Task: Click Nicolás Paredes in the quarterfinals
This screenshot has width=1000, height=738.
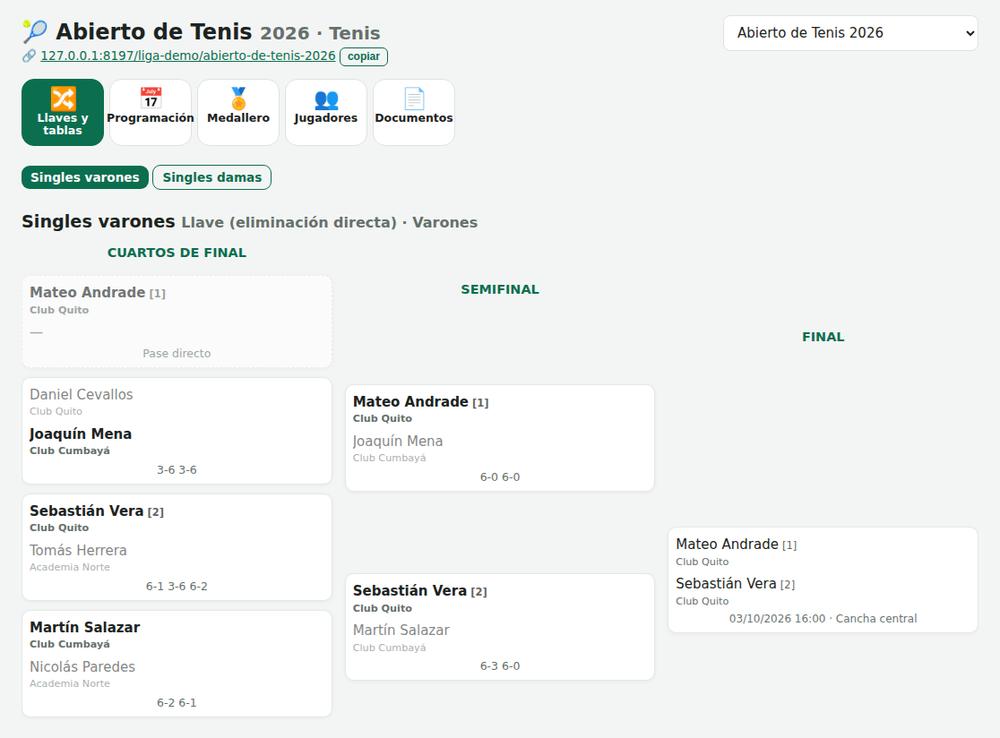Action: [82, 667]
